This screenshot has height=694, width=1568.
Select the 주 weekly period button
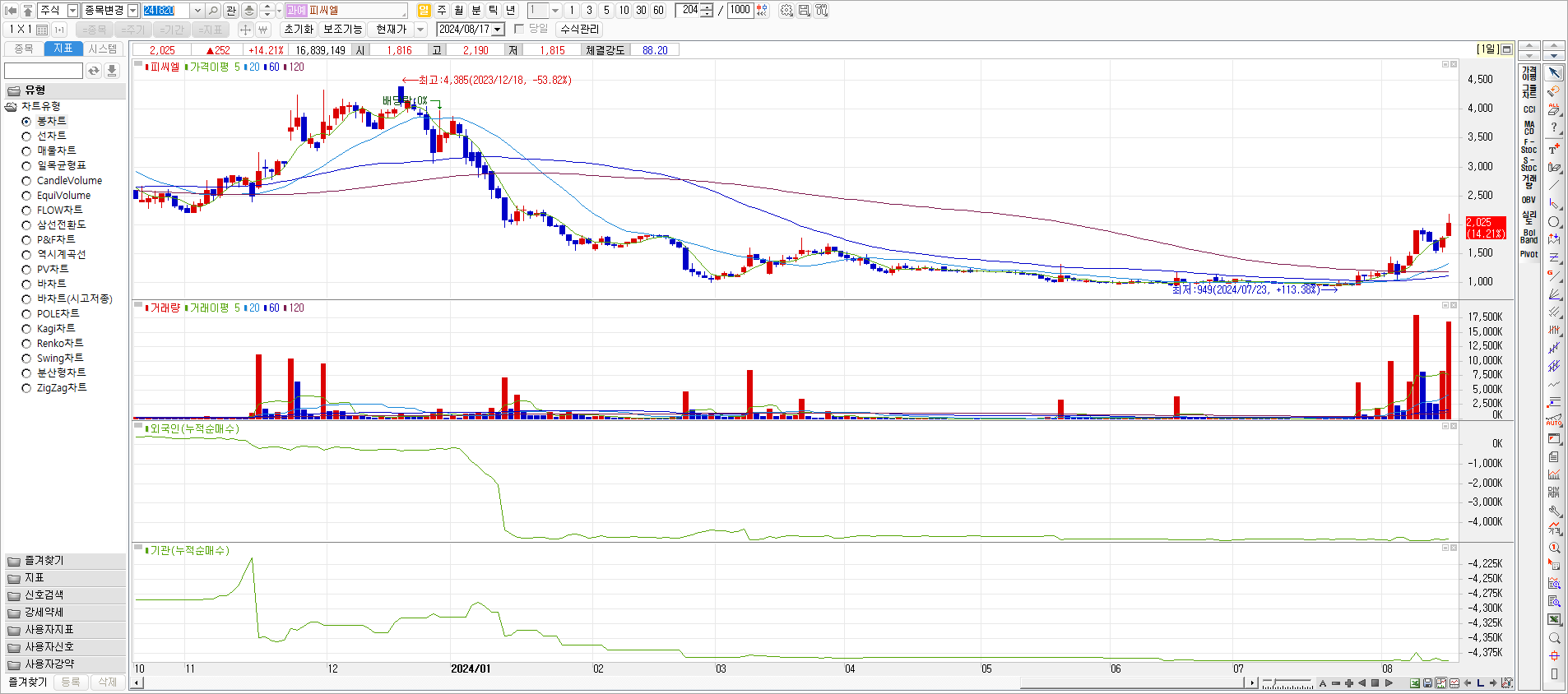(x=442, y=11)
